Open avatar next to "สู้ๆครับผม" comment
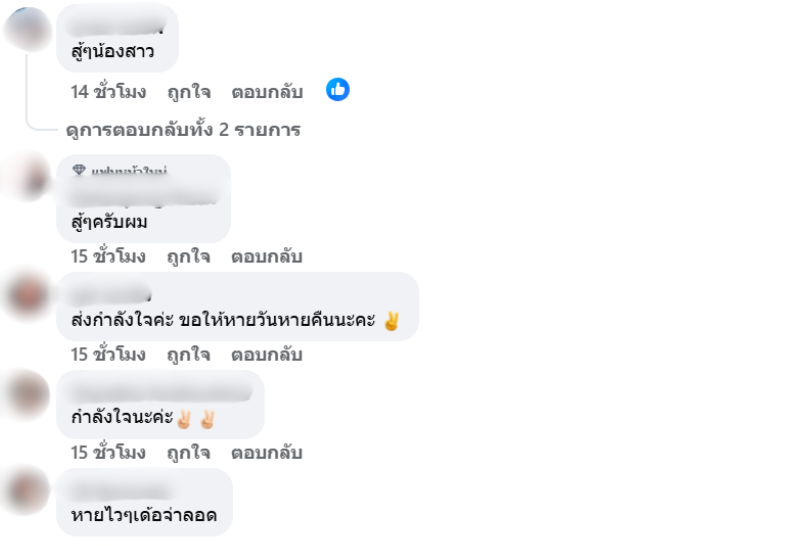 coord(26,180)
